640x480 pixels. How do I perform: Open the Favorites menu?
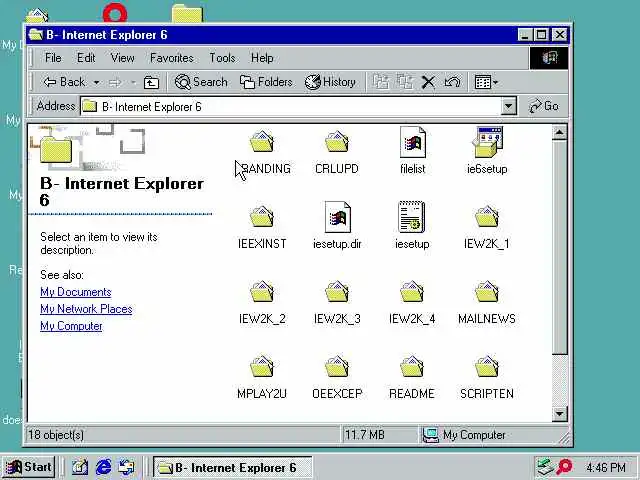(x=172, y=58)
